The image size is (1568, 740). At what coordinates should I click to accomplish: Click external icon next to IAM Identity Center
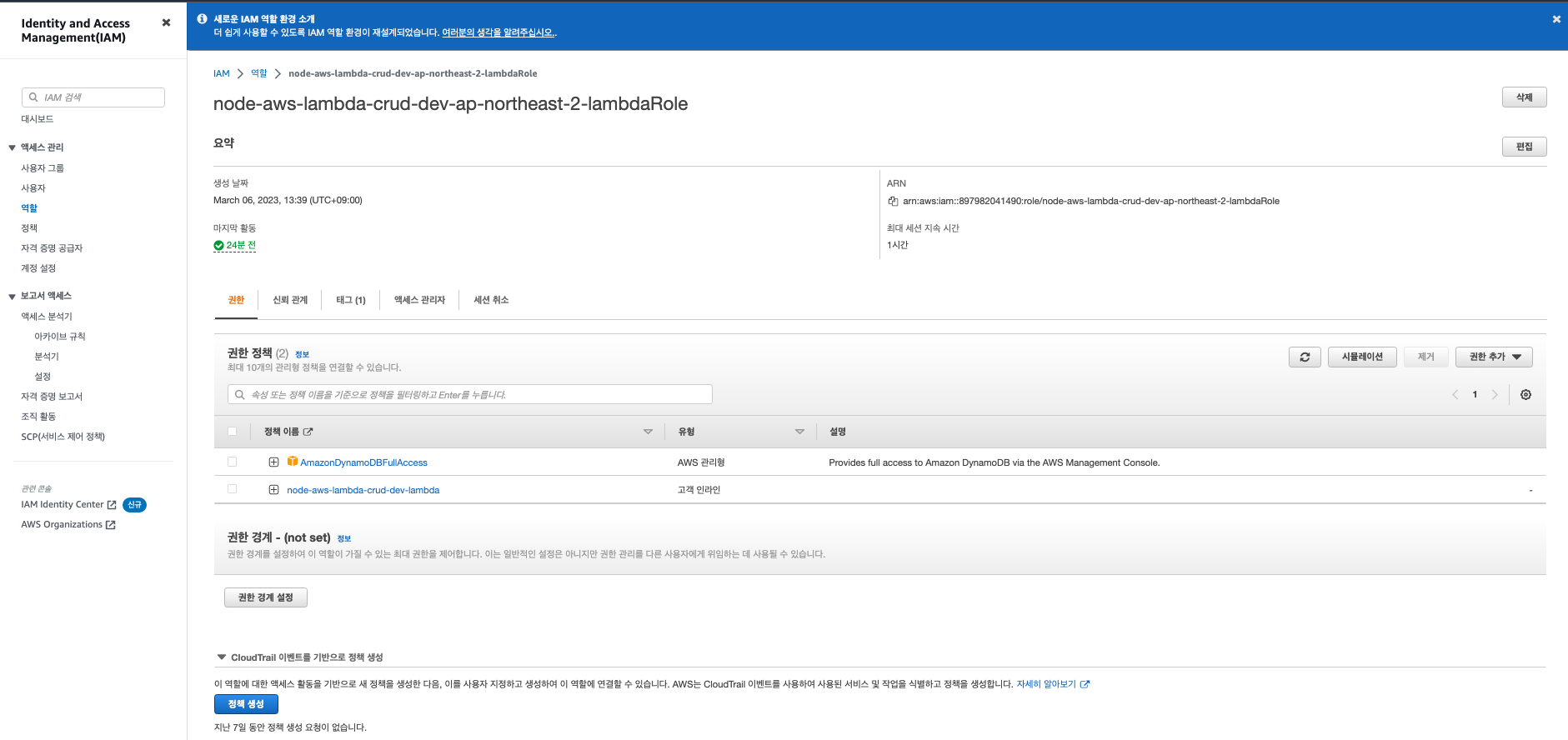[112, 505]
